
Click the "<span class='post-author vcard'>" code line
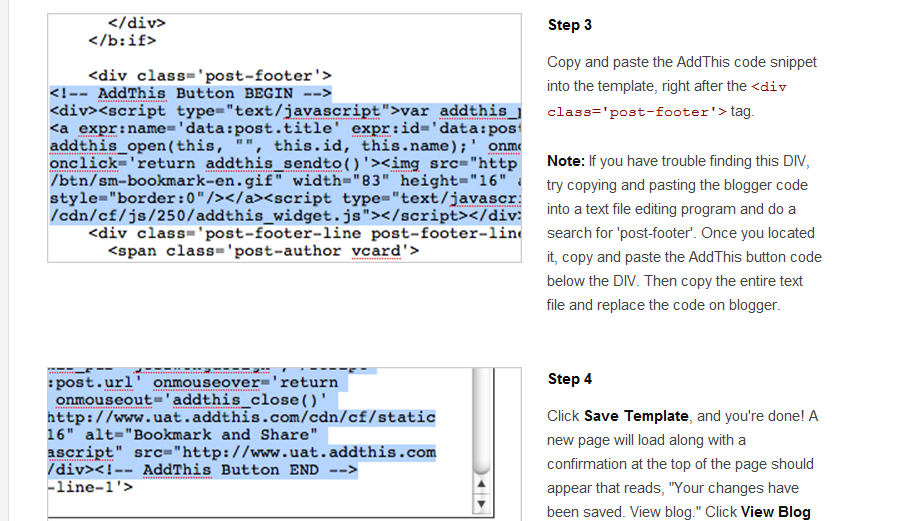click(x=263, y=251)
